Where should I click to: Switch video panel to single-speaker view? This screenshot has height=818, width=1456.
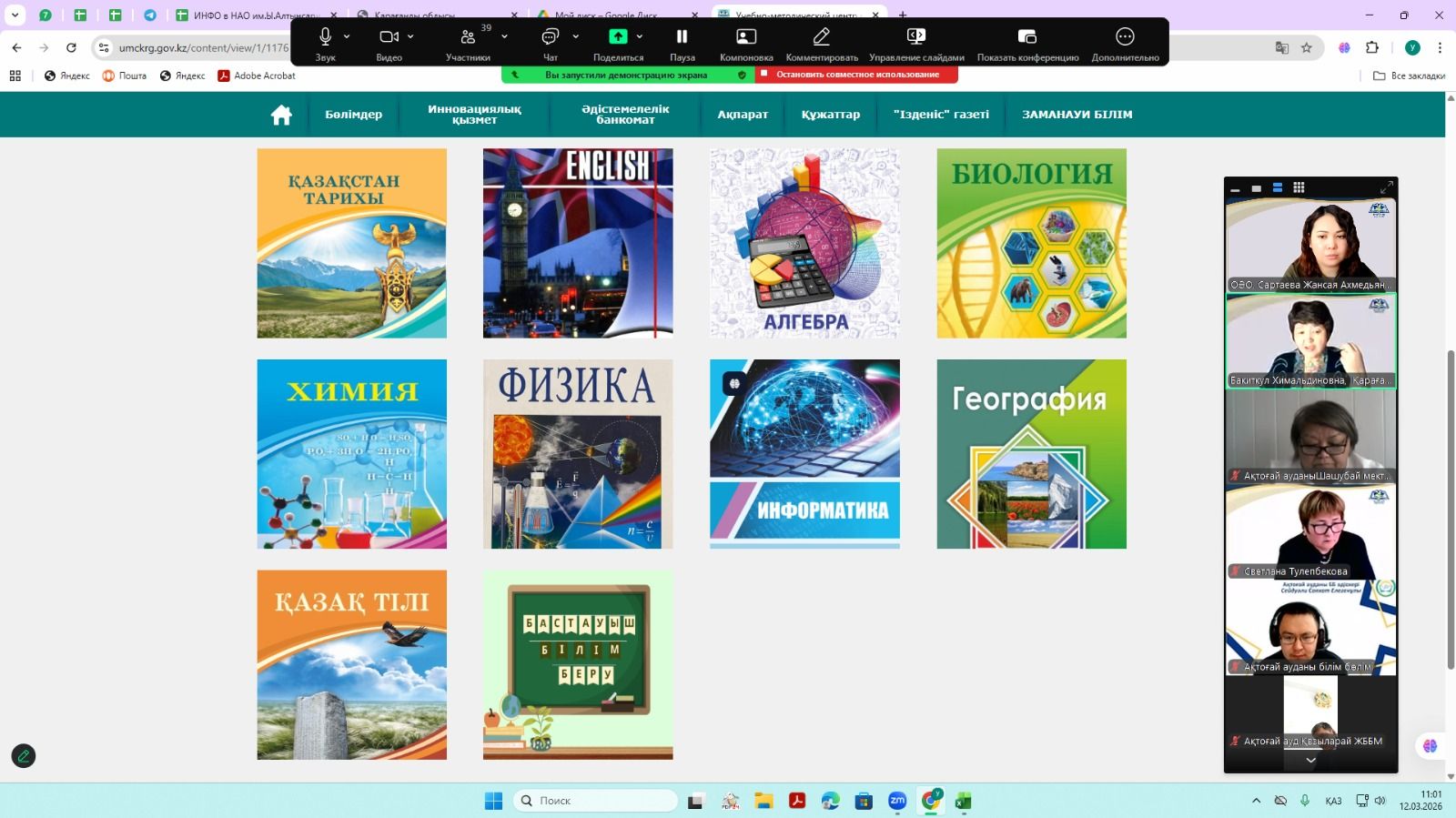[x=1256, y=188]
